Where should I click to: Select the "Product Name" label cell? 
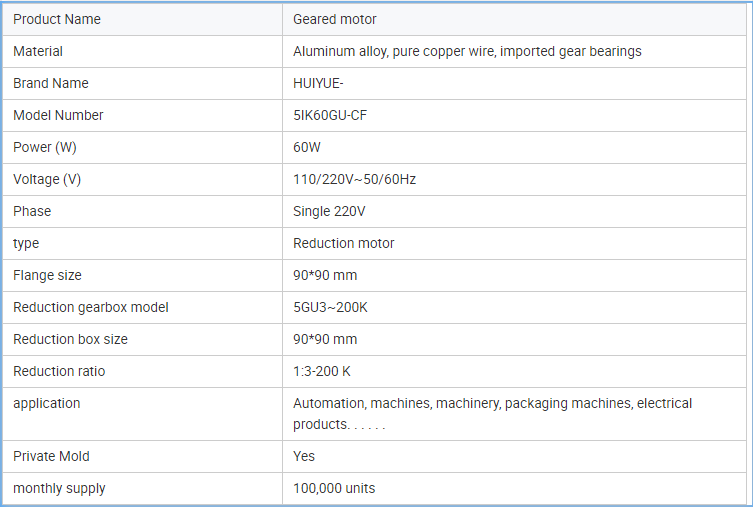click(x=57, y=19)
